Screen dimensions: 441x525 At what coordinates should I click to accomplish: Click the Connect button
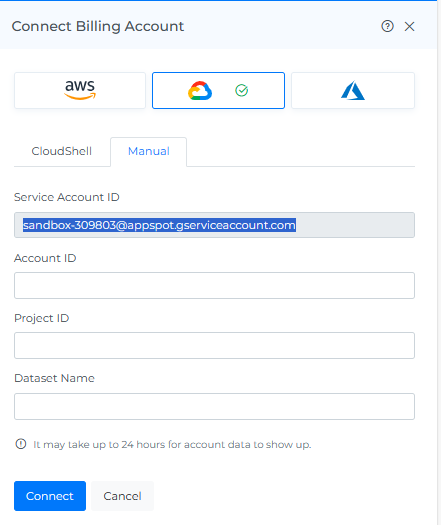50,496
